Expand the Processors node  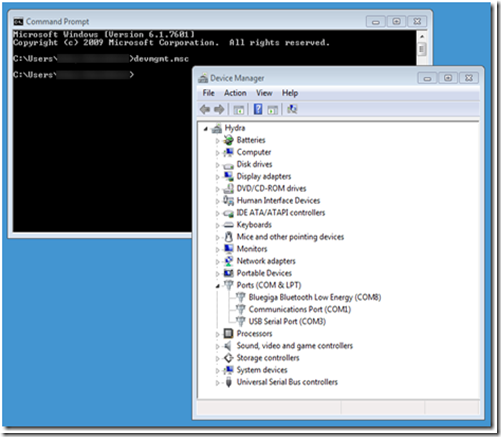coord(217,334)
